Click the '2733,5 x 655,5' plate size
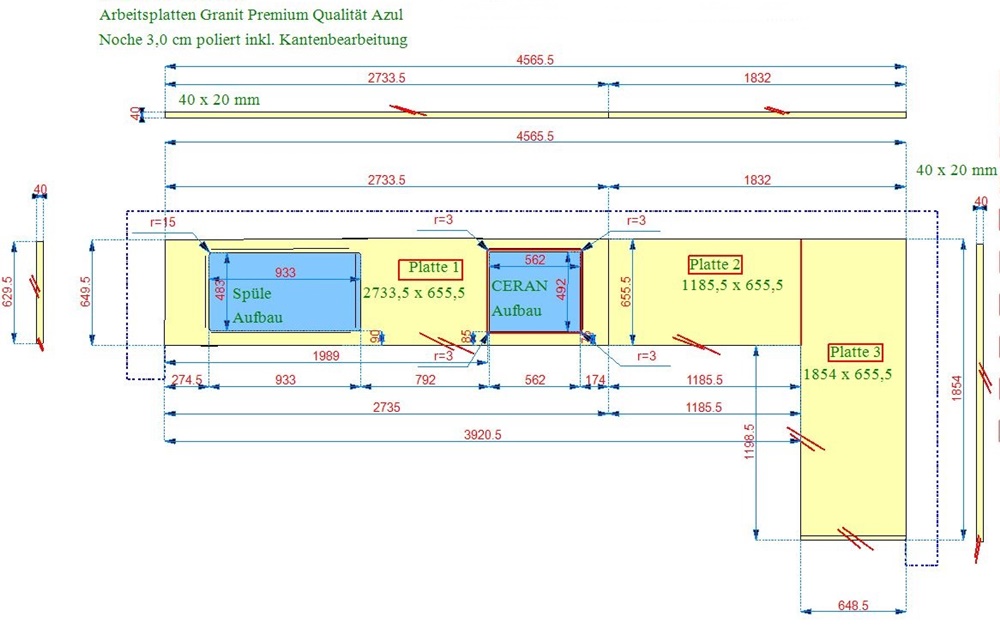Screen dimensions: 1000x634 coord(414,293)
